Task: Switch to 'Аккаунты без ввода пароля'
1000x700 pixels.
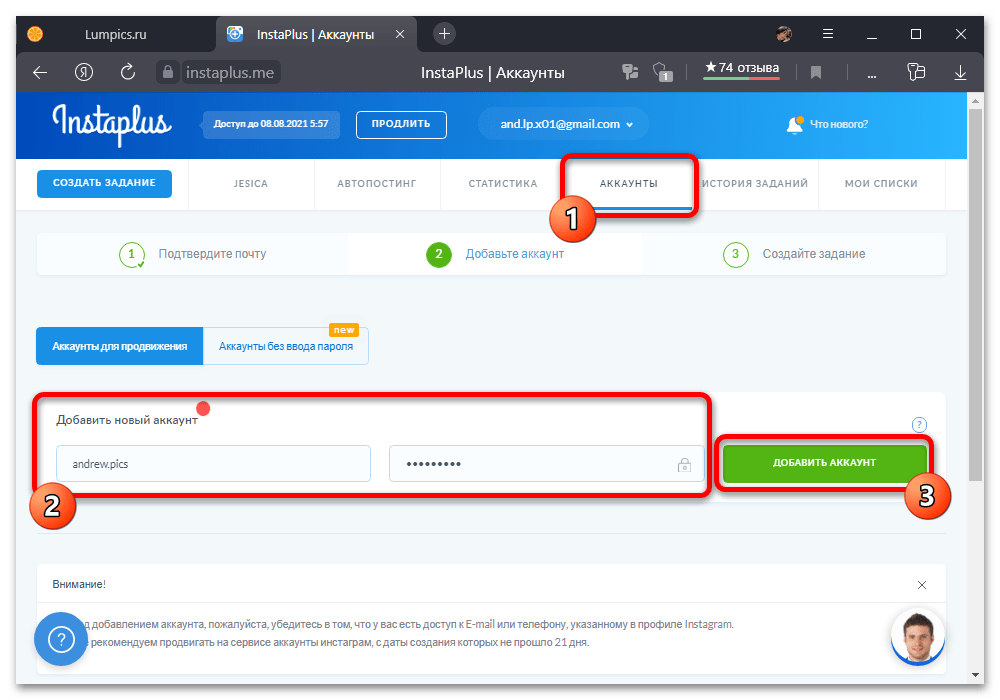Action: (285, 346)
